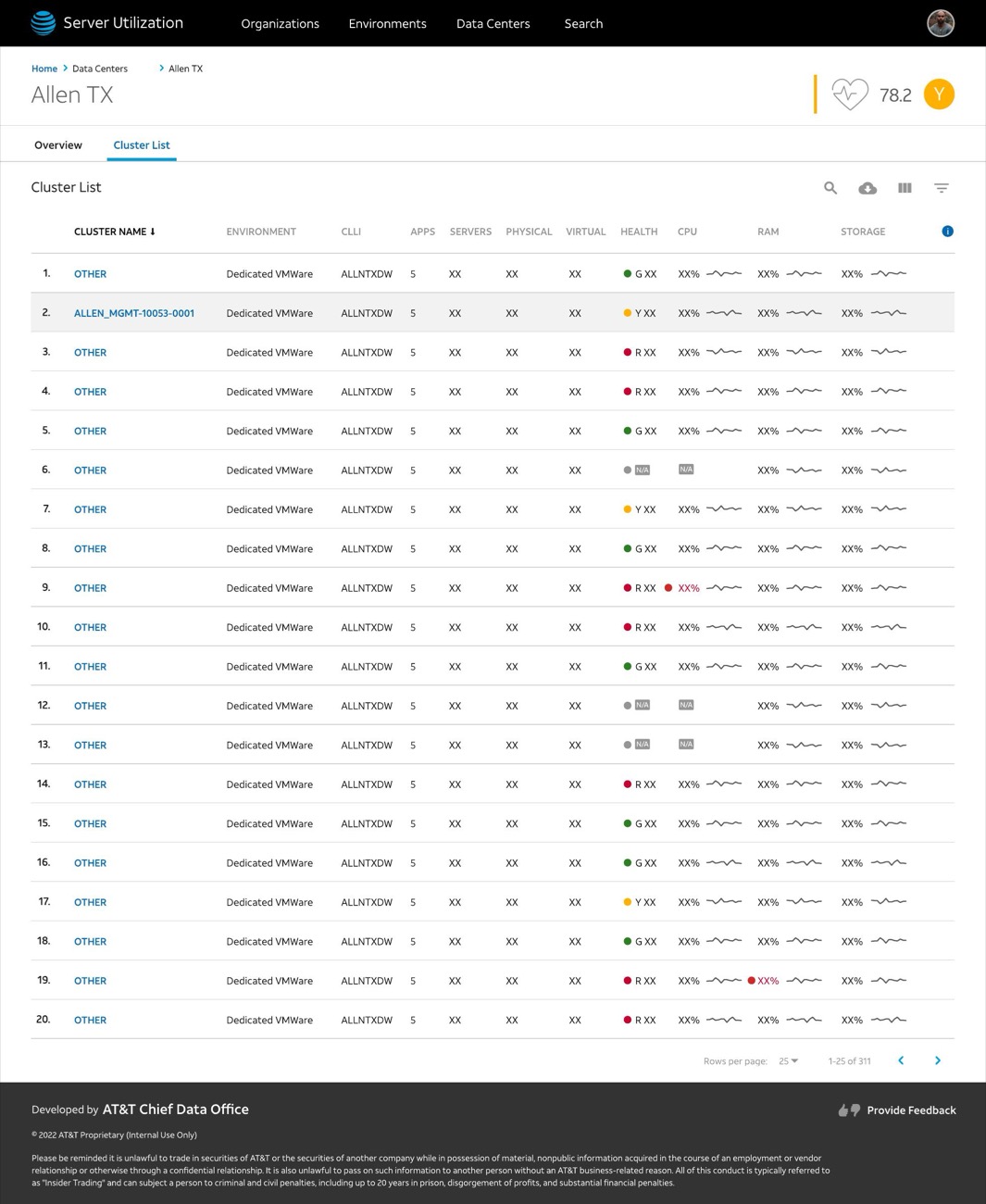Click row number 13 cell

pos(44,745)
